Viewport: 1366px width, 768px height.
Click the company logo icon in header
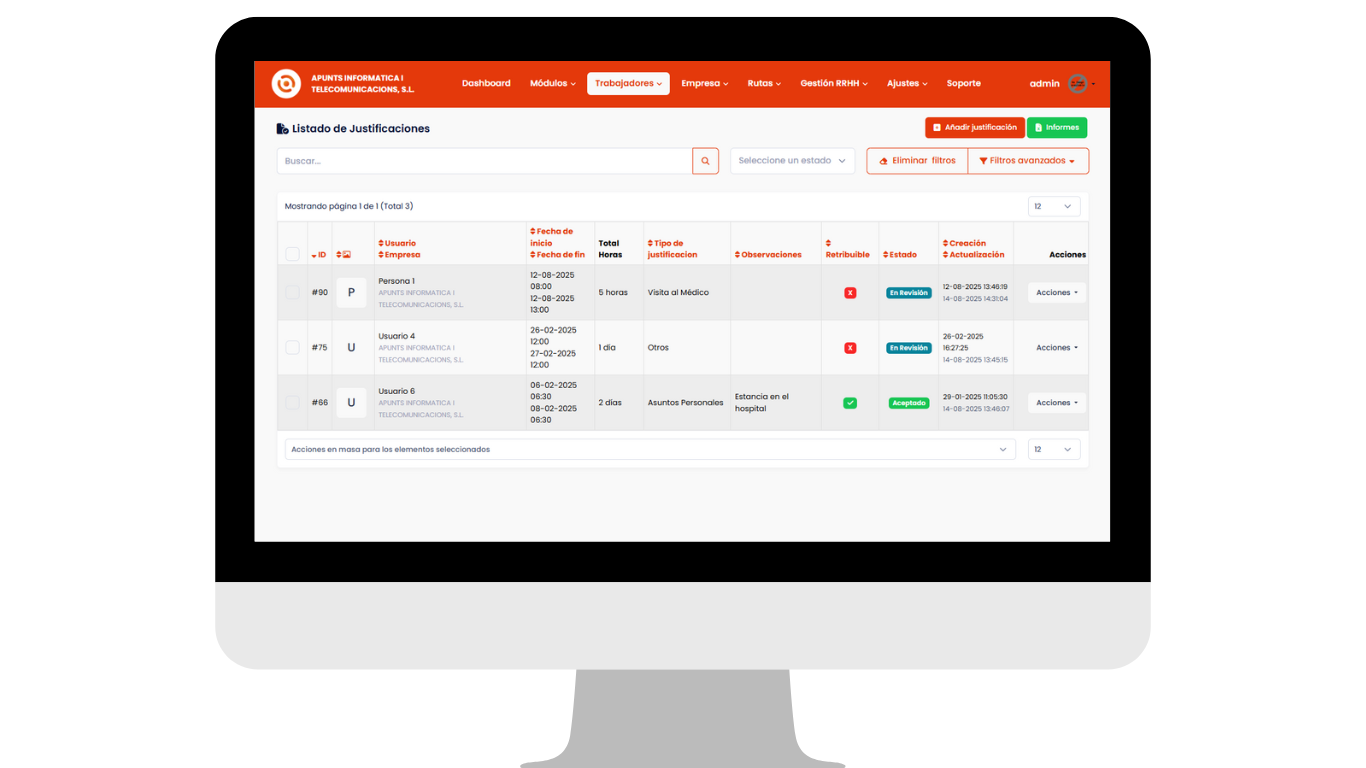tap(286, 84)
